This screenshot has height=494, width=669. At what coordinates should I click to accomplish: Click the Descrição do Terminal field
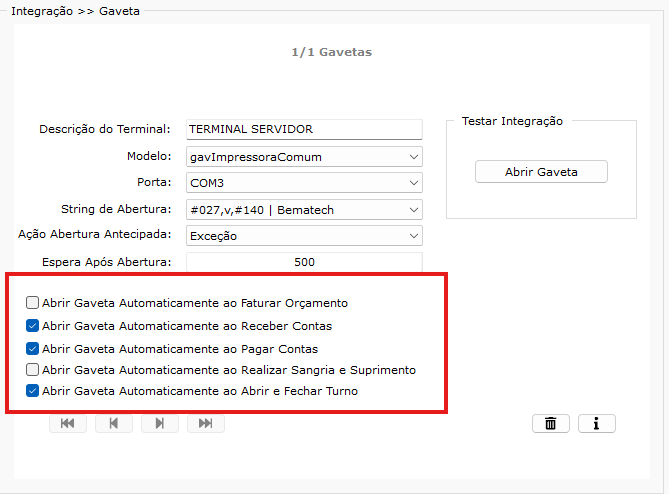pyautogui.click(x=304, y=129)
